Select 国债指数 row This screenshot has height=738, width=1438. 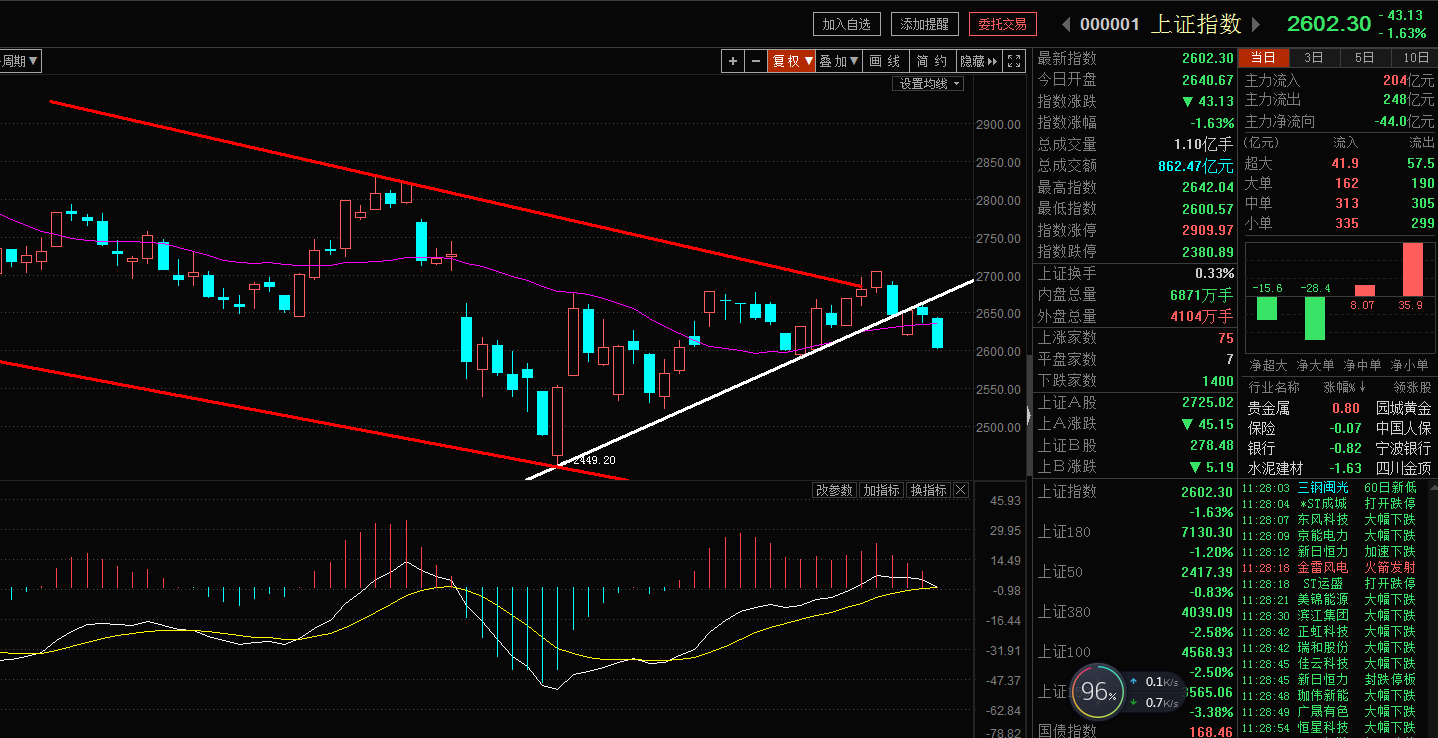(x=1135, y=731)
